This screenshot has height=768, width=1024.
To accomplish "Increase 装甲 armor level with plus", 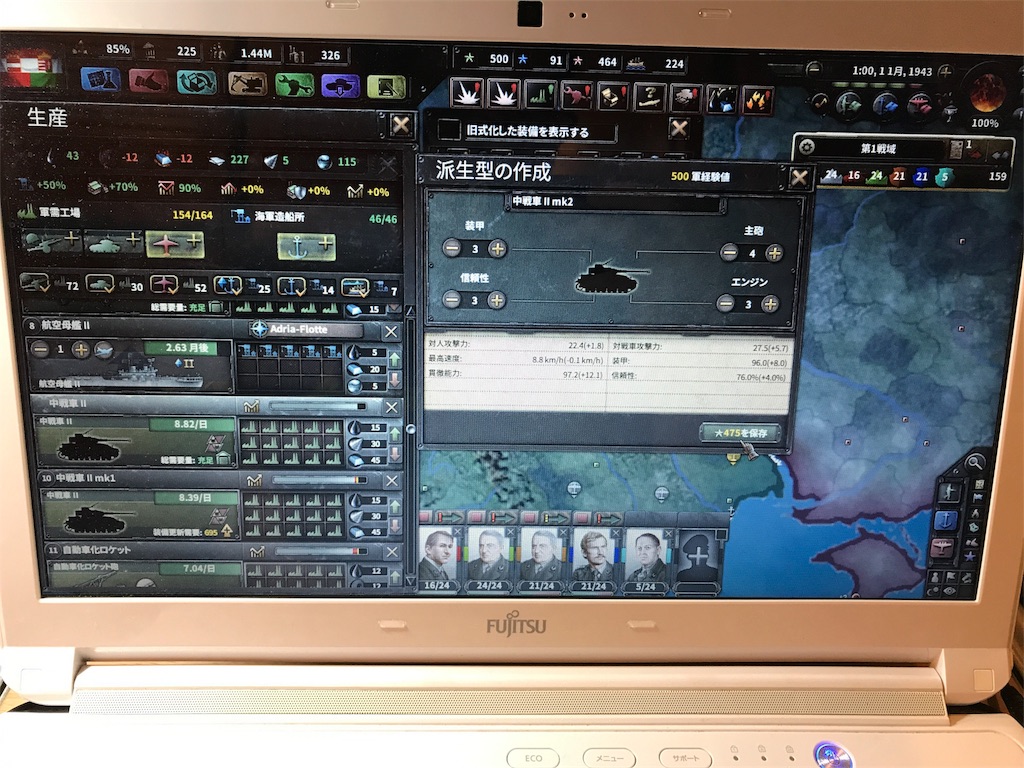I will pos(497,248).
